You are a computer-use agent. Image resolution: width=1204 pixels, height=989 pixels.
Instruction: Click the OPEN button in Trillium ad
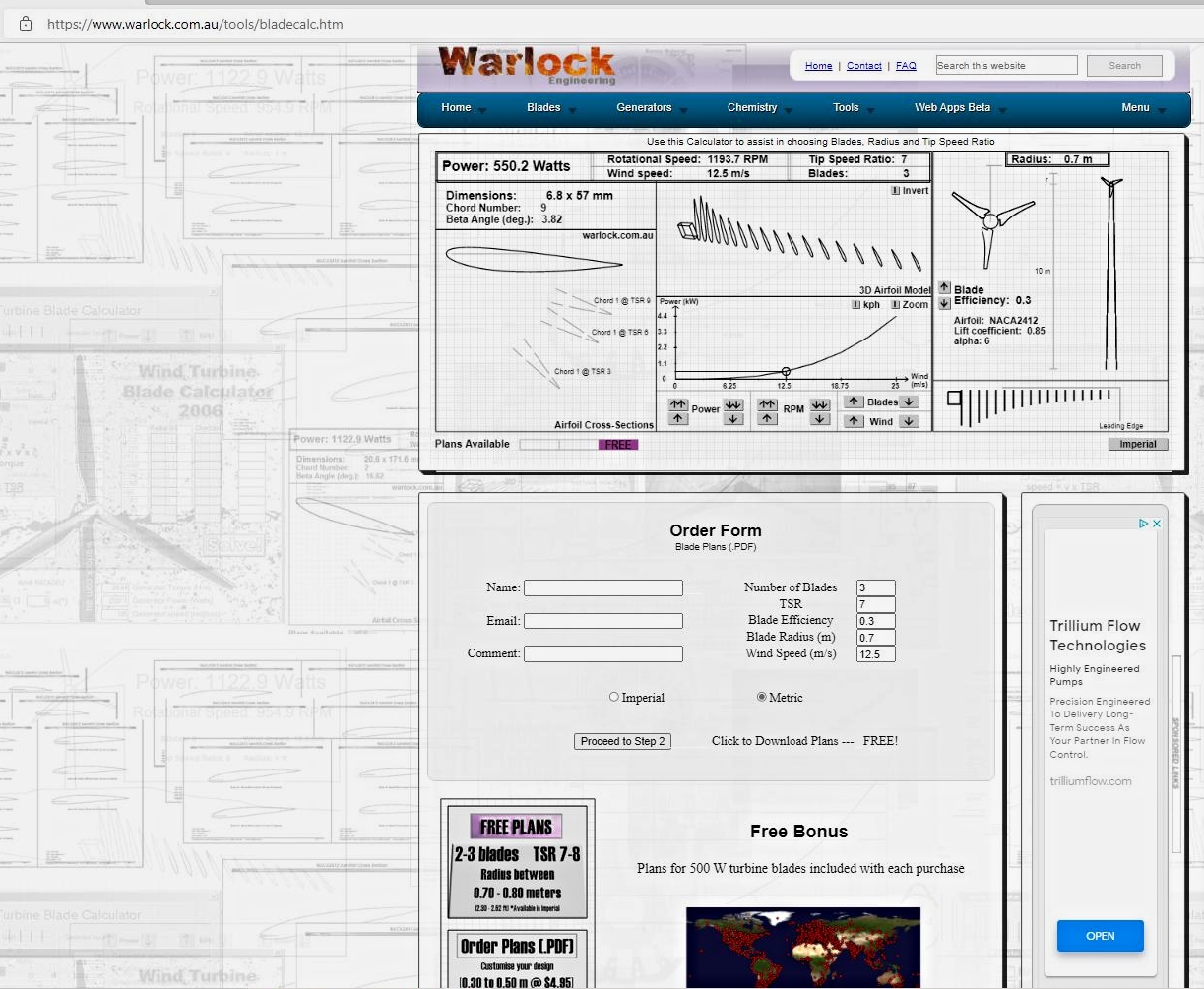pos(1101,936)
